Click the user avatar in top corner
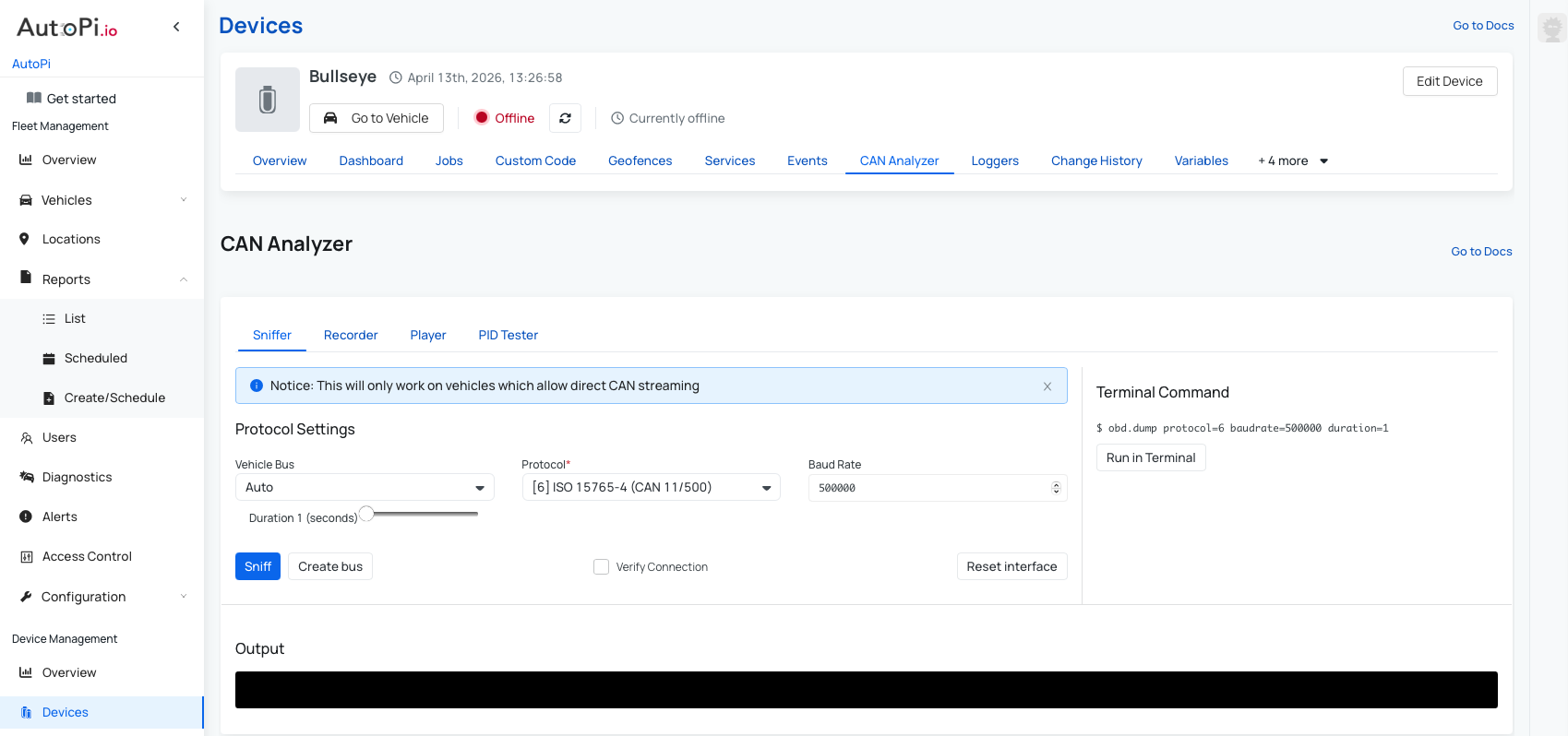The width and height of the screenshot is (1568, 736). [x=1551, y=28]
